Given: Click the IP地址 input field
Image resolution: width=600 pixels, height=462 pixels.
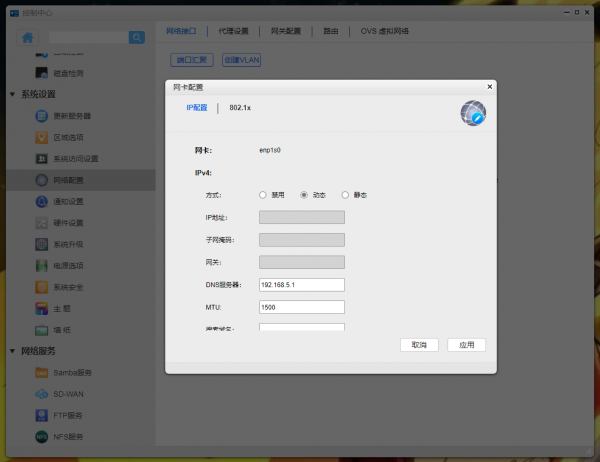Looking at the screenshot, I should (302, 217).
